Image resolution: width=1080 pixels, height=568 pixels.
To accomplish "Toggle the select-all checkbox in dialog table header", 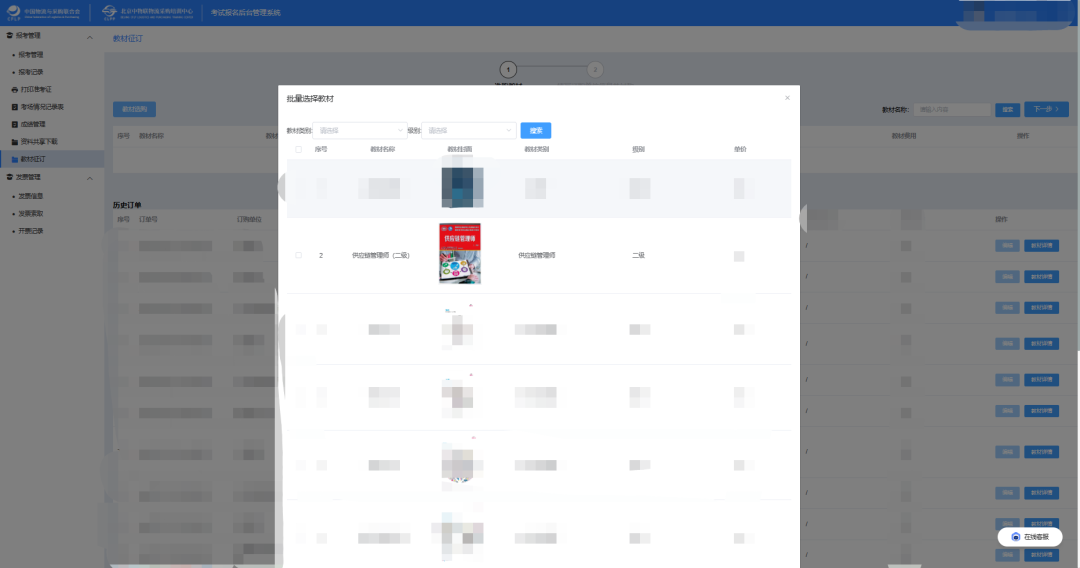I will coord(298,149).
